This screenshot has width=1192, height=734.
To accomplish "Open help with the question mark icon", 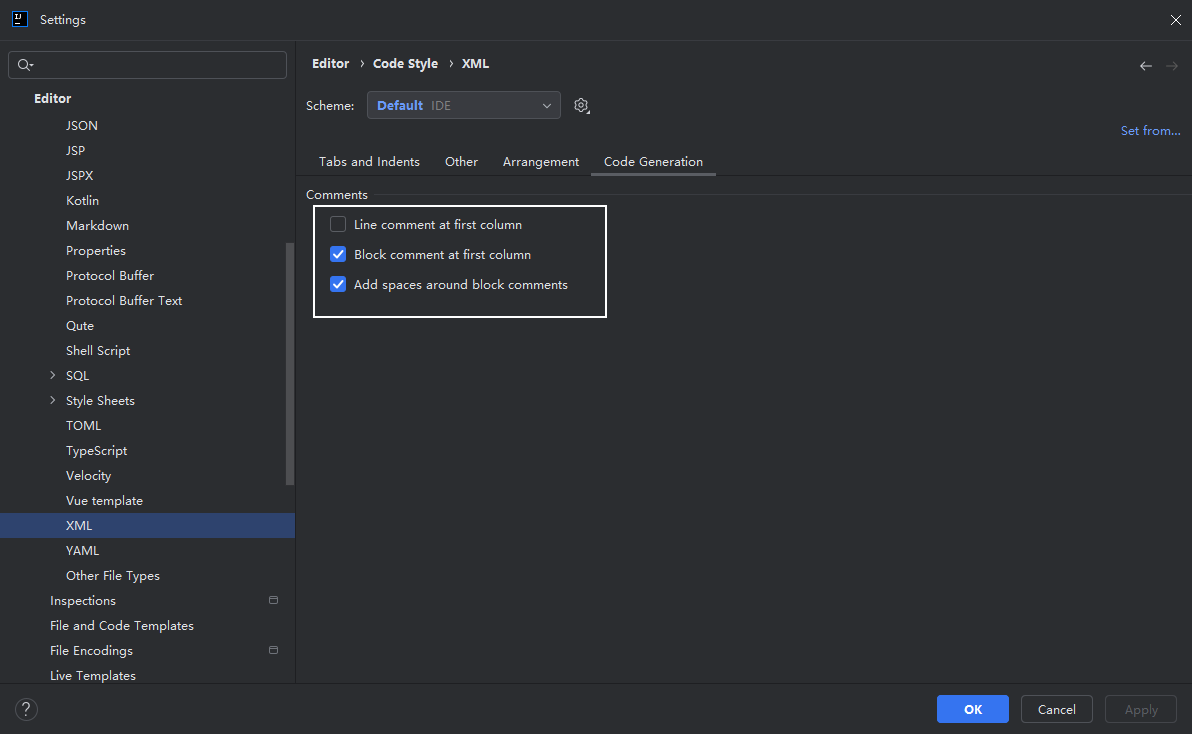I will coord(26,709).
